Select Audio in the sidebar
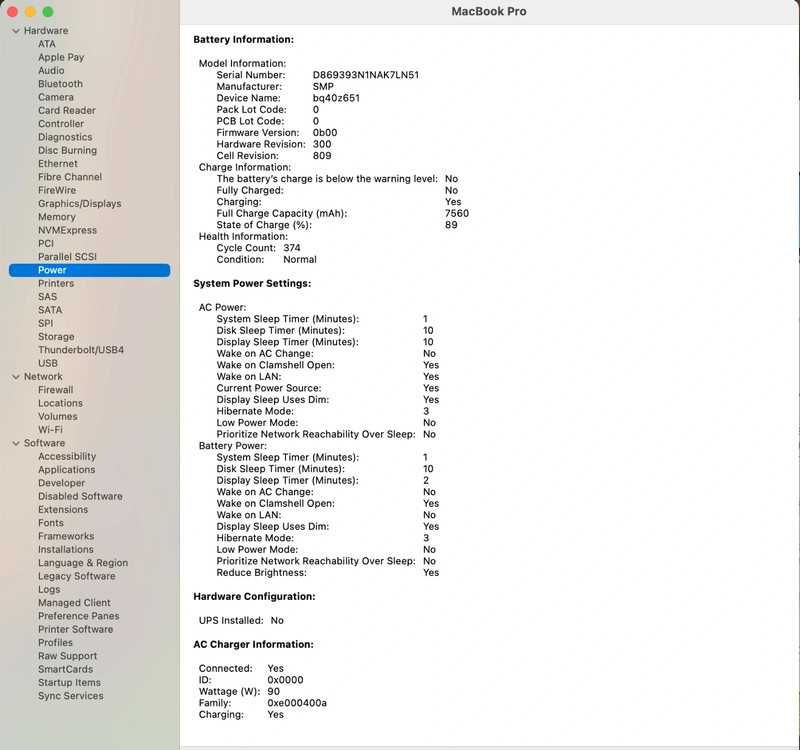 pos(51,70)
